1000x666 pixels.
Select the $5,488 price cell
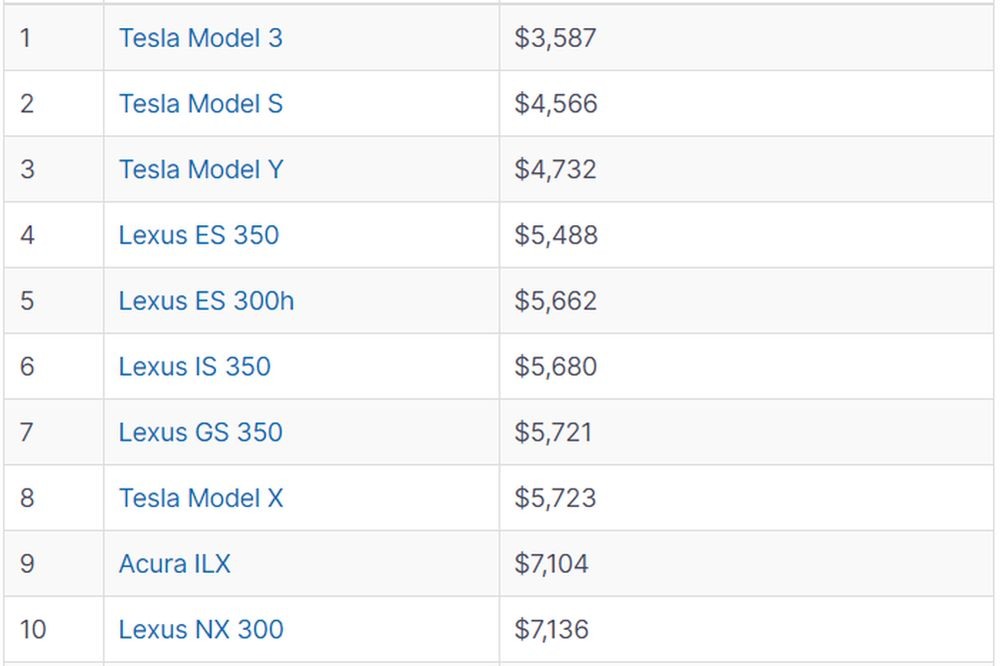click(746, 235)
